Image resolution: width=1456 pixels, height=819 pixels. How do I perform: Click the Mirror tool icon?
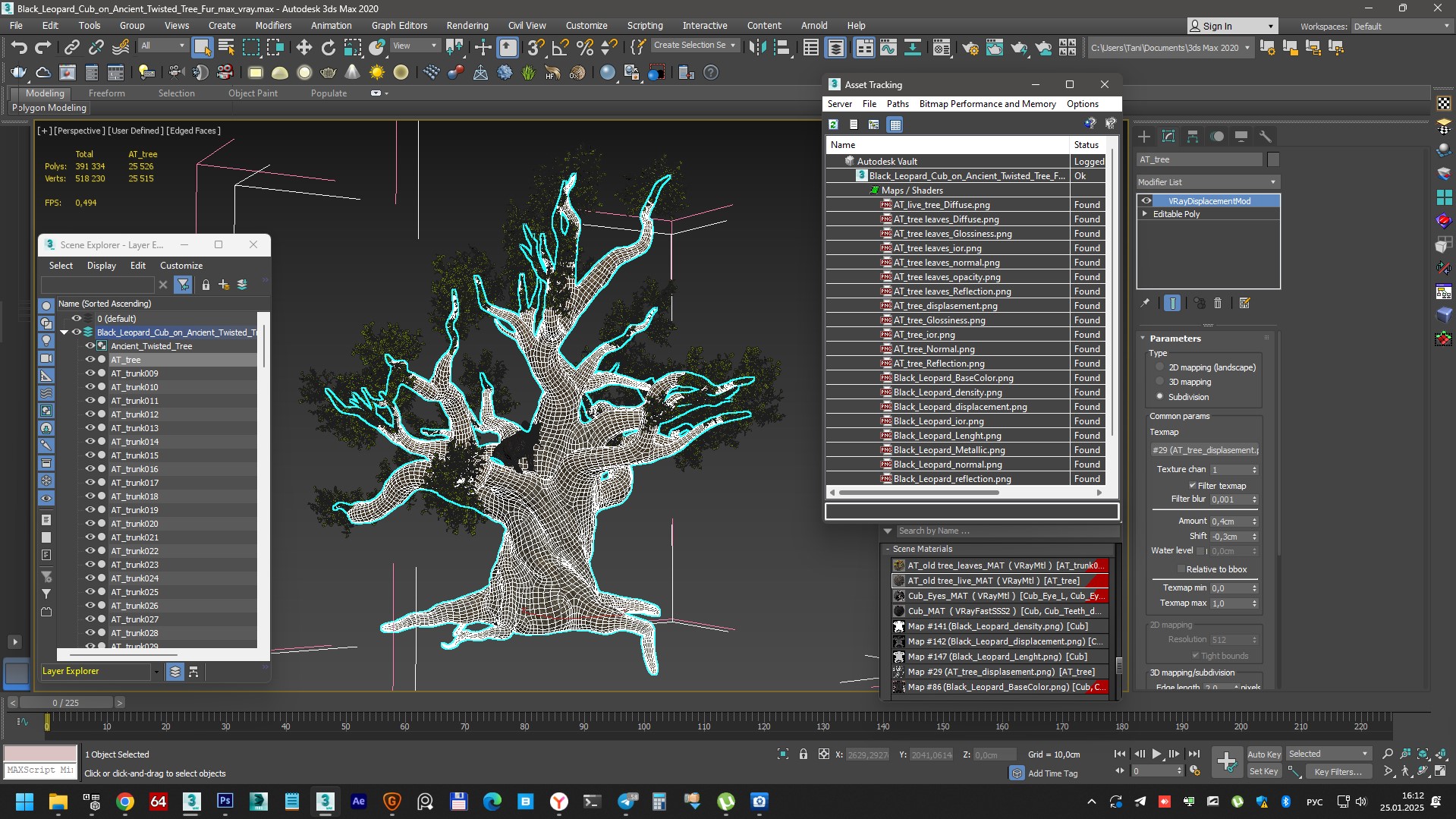(757, 48)
